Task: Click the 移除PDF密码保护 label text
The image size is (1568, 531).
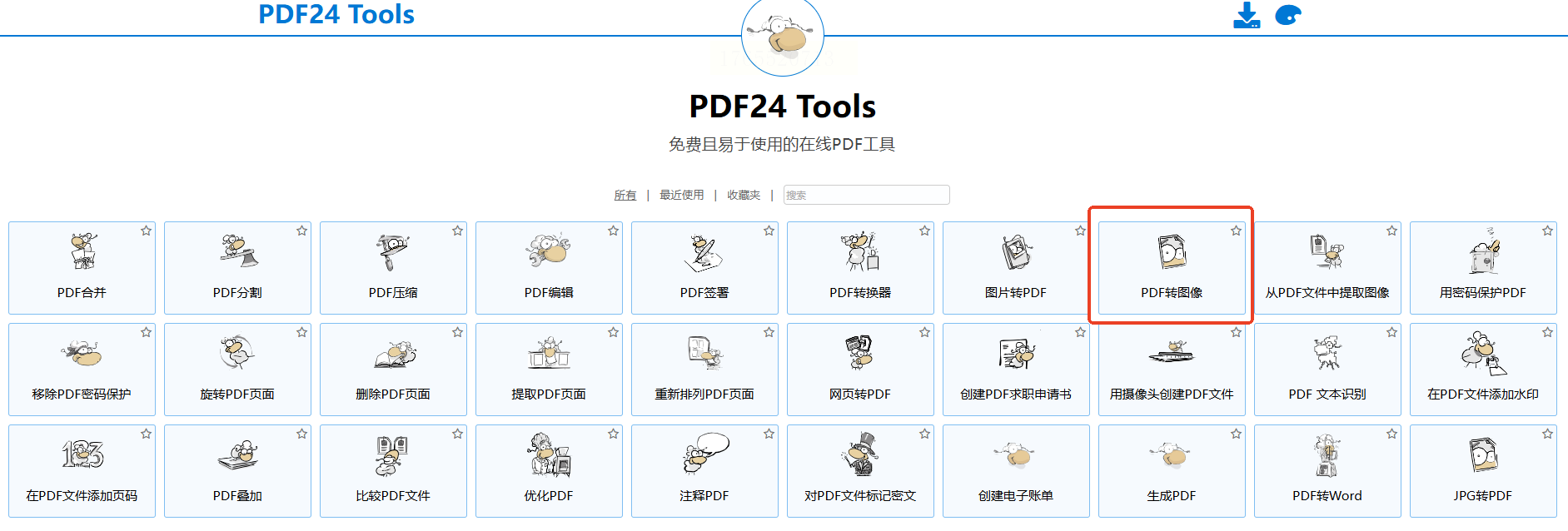Action: click(82, 395)
